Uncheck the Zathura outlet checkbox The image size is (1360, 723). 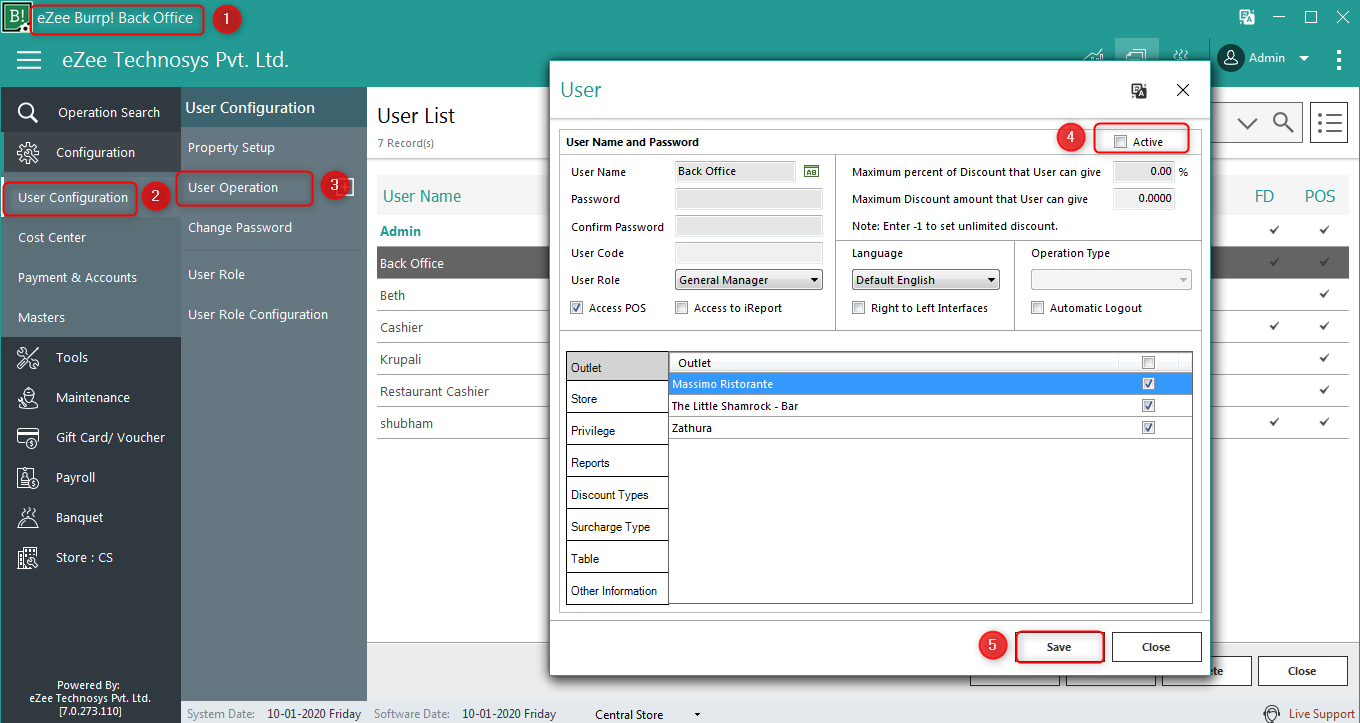pos(1148,428)
